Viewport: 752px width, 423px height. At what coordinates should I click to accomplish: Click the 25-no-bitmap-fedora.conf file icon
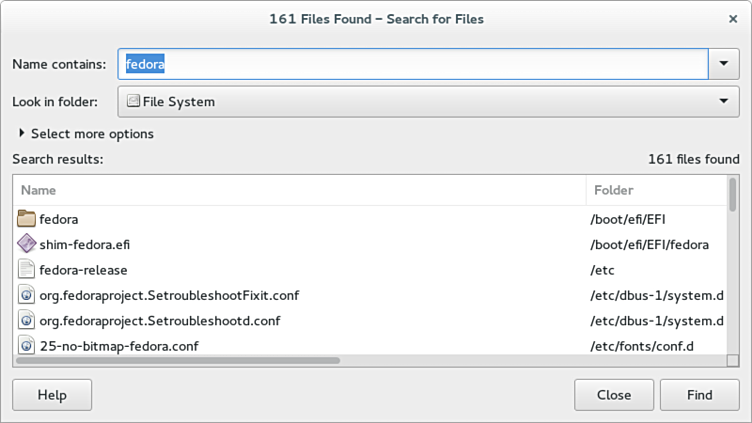pyautogui.click(x=27, y=346)
